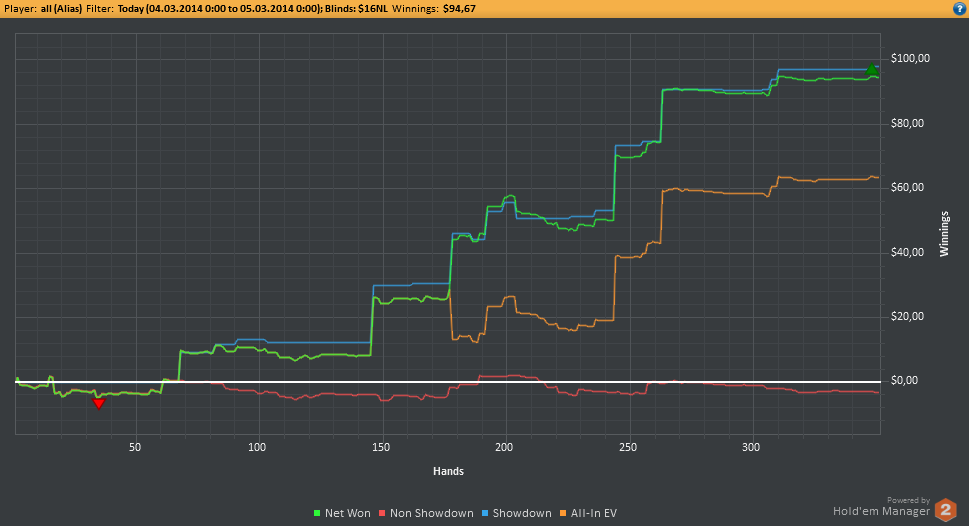
Task: Click the rotated Winnings y-axis title
Action: click(944, 233)
